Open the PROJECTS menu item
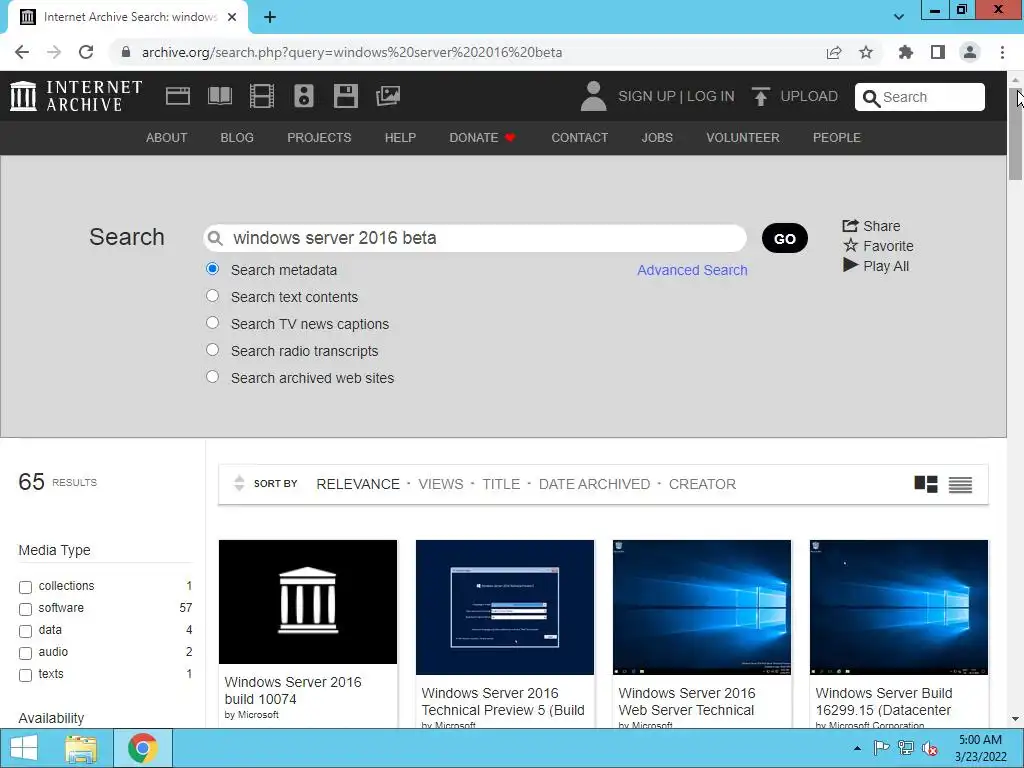Viewport: 1024px width, 768px height. 319,138
